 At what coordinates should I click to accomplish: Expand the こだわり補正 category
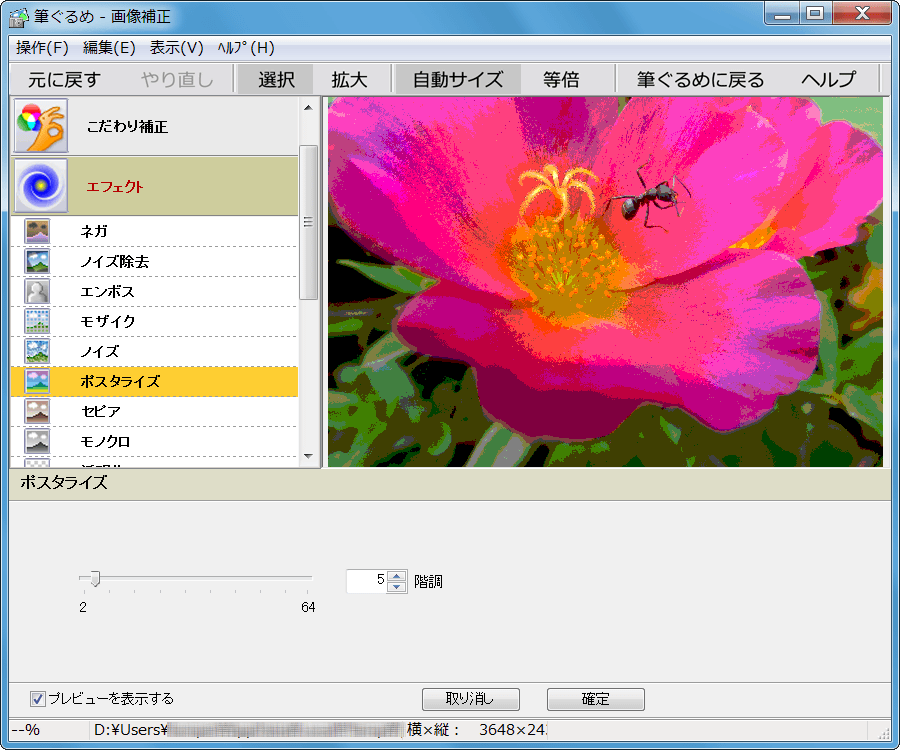point(154,125)
